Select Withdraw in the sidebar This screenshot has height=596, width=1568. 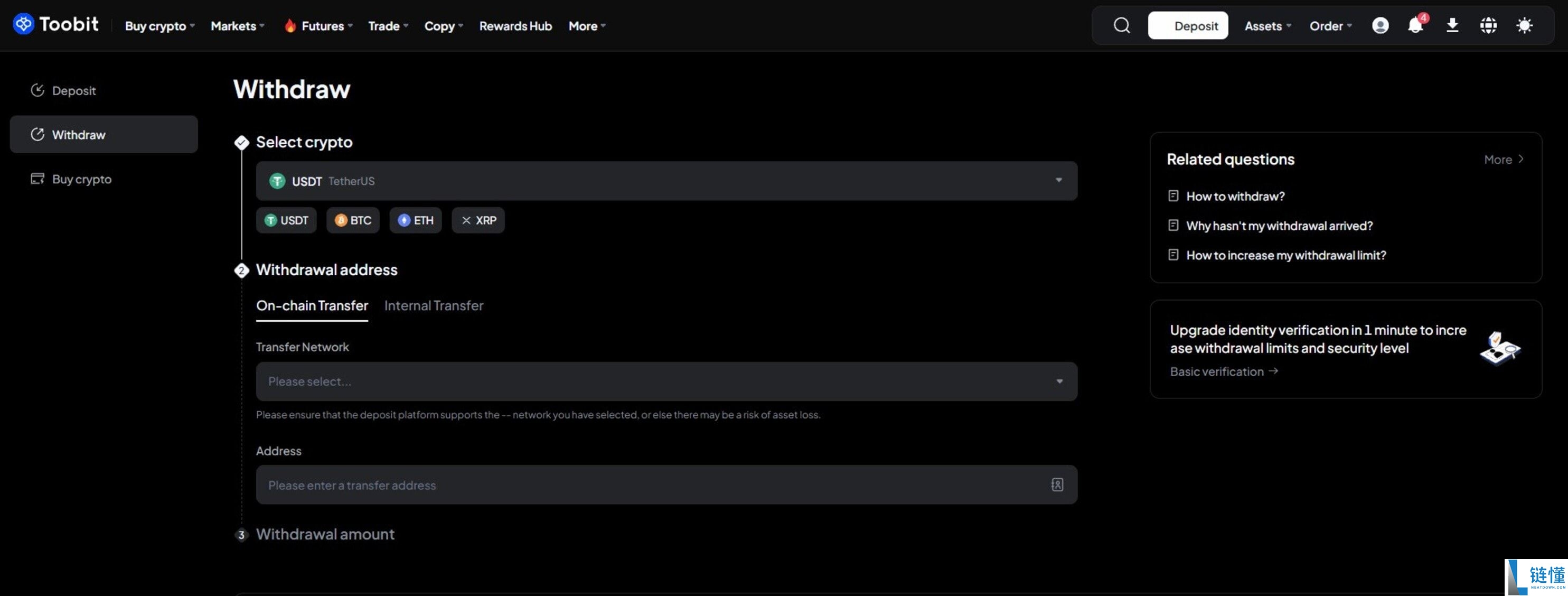(x=104, y=135)
